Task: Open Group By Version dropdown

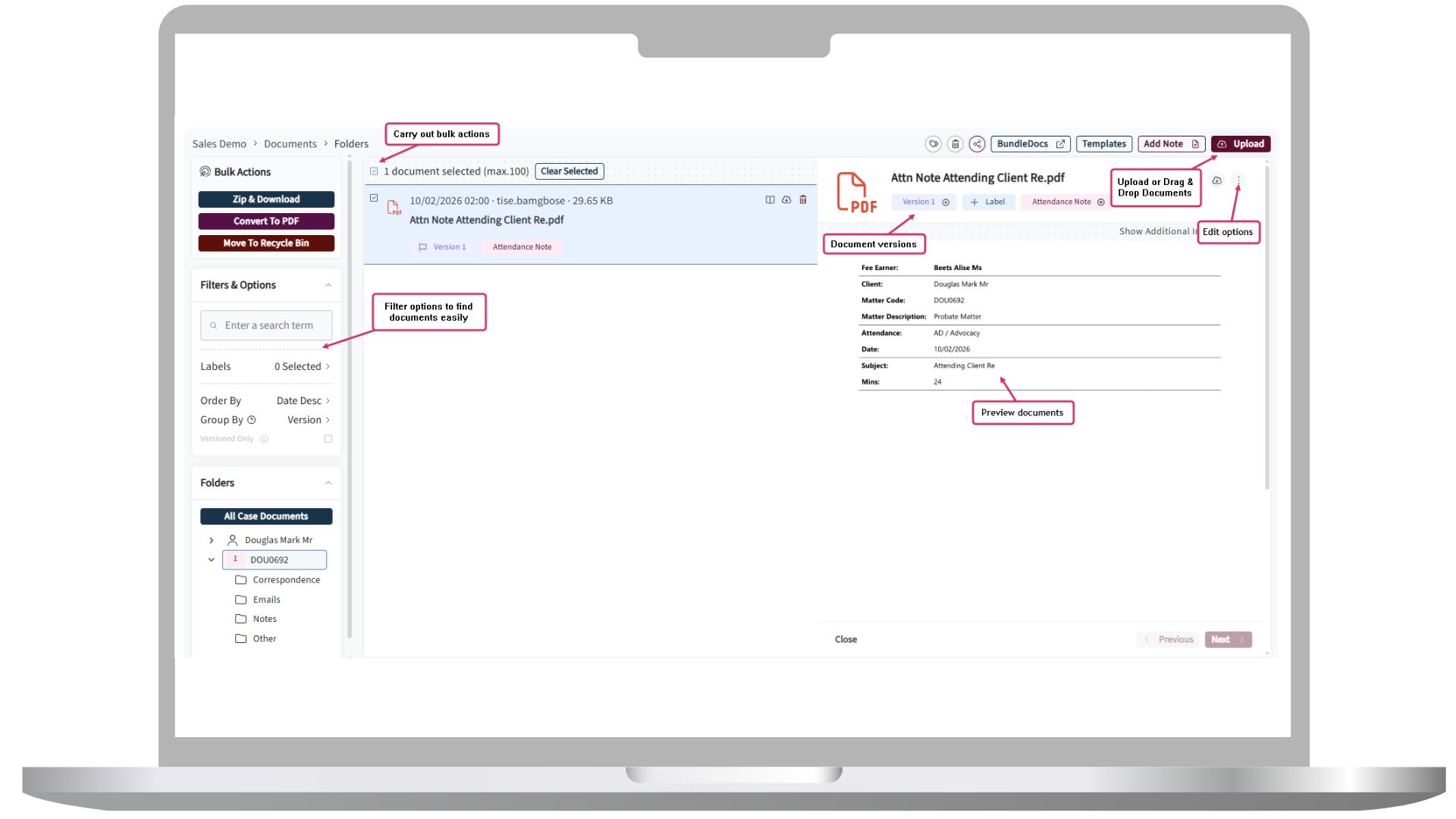Action: (x=266, y=420)
